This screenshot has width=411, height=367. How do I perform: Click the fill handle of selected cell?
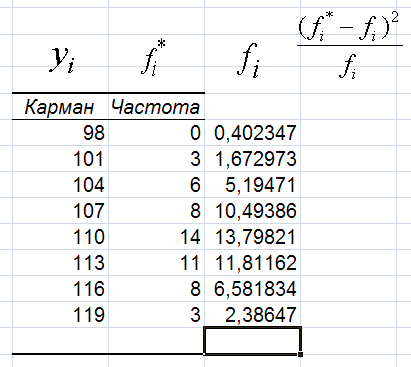click(x=300, y=354)
